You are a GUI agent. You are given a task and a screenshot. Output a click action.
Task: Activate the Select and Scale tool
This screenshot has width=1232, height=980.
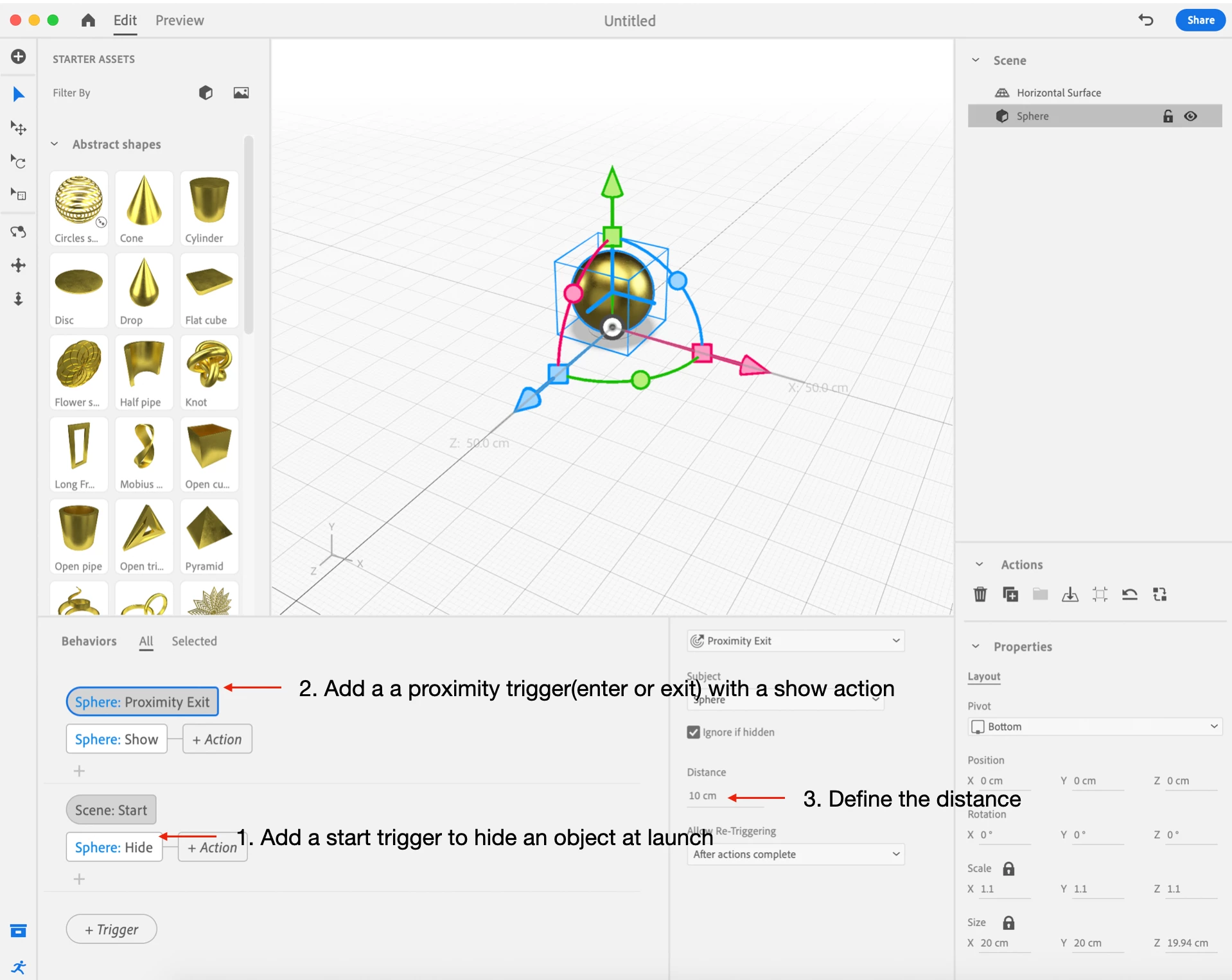[x=19, y=195]
